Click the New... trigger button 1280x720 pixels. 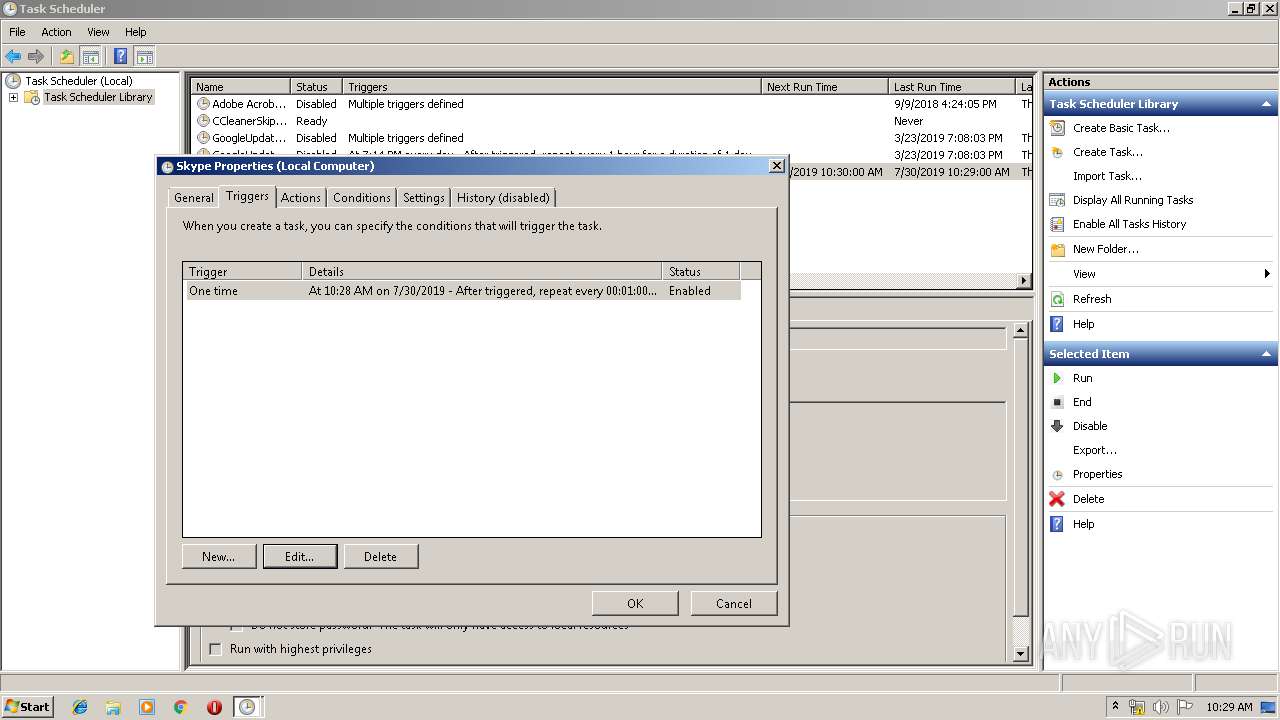tap(219, 557)
